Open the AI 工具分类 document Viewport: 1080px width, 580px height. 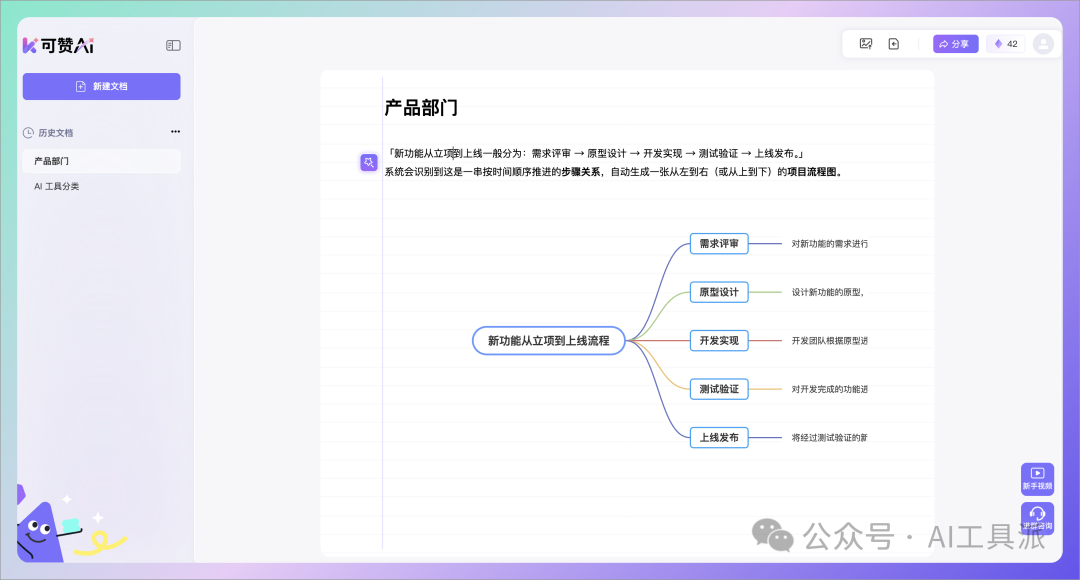point(57,186)
